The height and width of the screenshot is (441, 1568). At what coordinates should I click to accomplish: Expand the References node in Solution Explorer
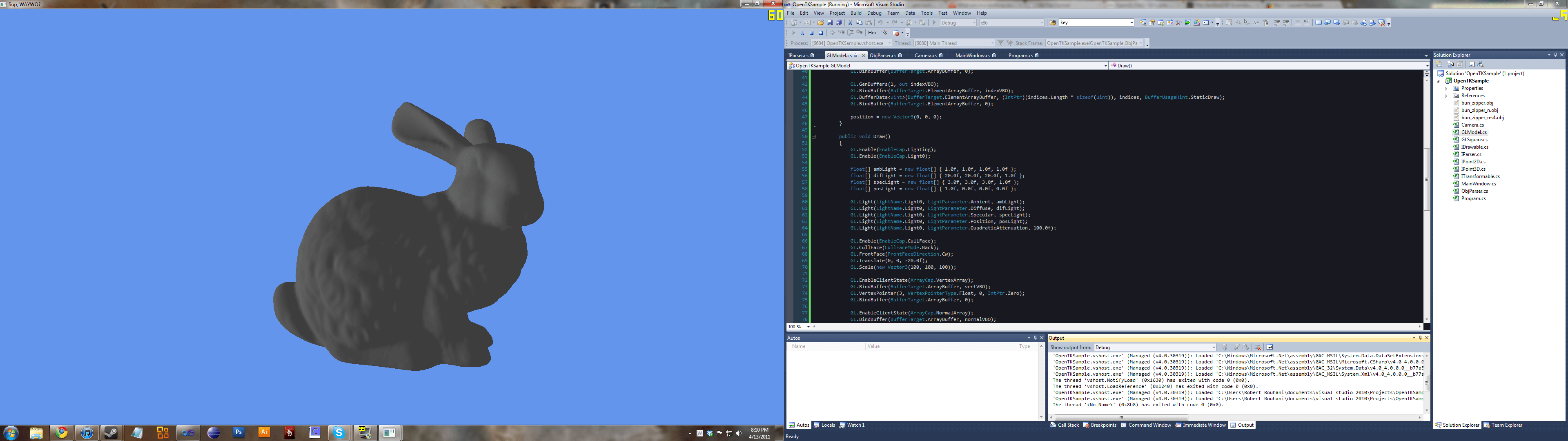point(1446,96)
